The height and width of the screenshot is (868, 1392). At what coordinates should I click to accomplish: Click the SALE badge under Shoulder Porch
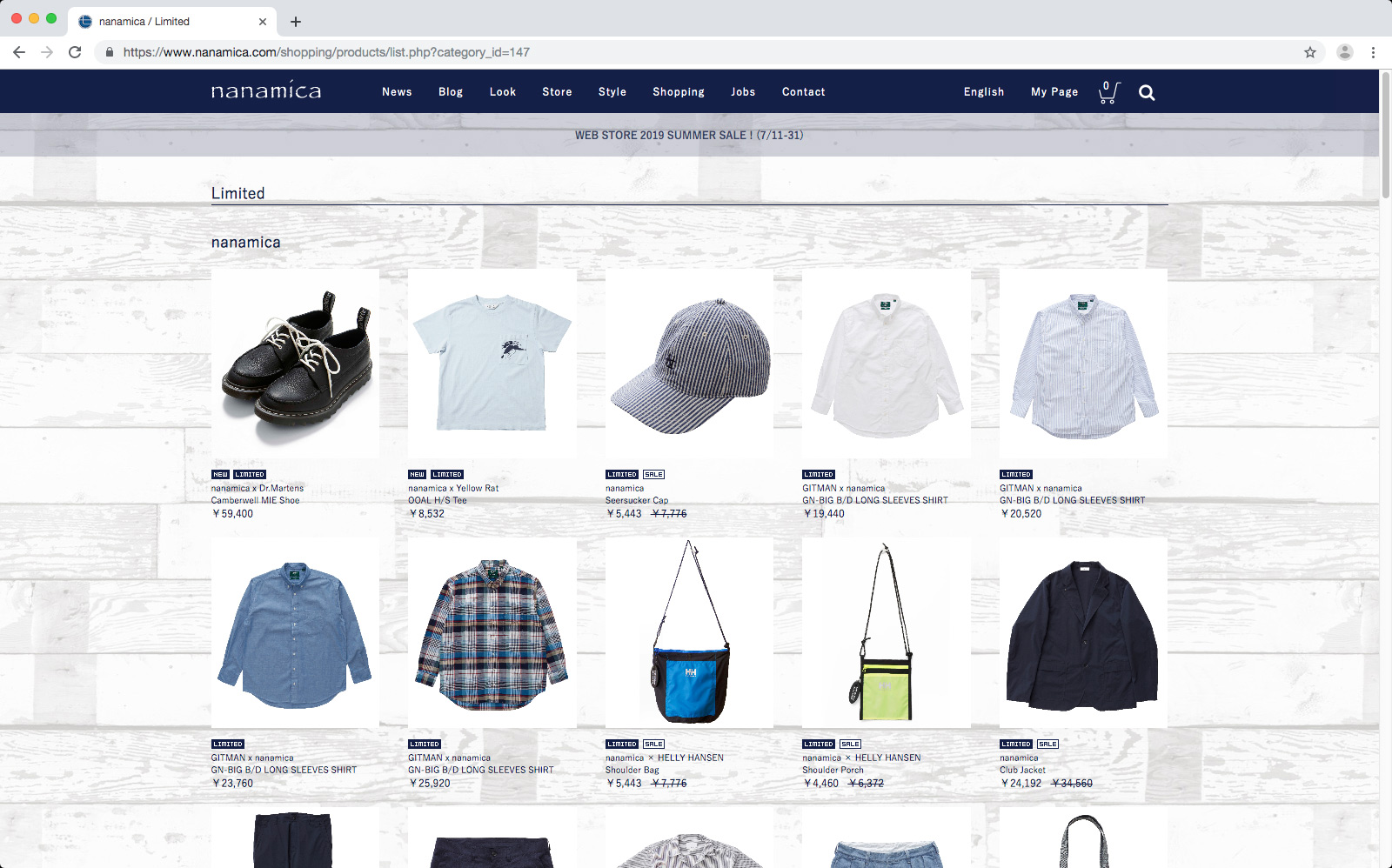(850, 744)
